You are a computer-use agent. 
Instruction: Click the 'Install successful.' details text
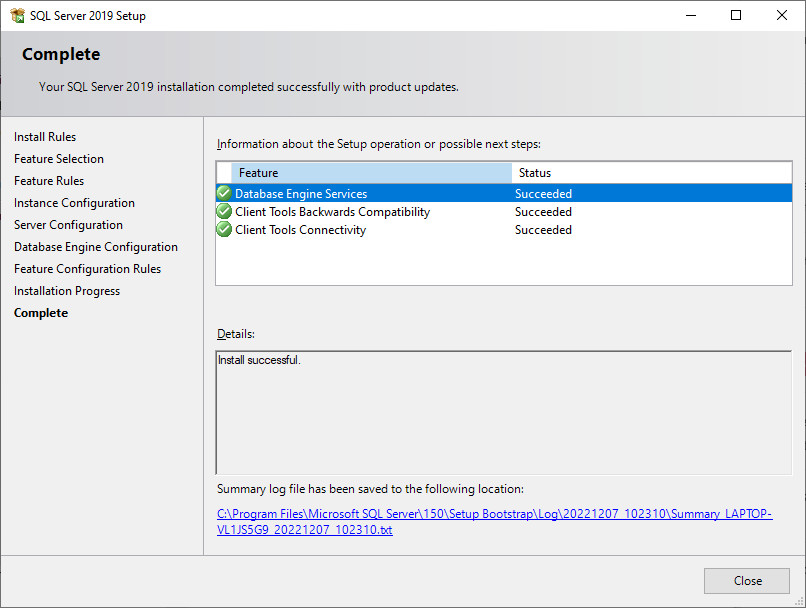click(x=259, y=360)
